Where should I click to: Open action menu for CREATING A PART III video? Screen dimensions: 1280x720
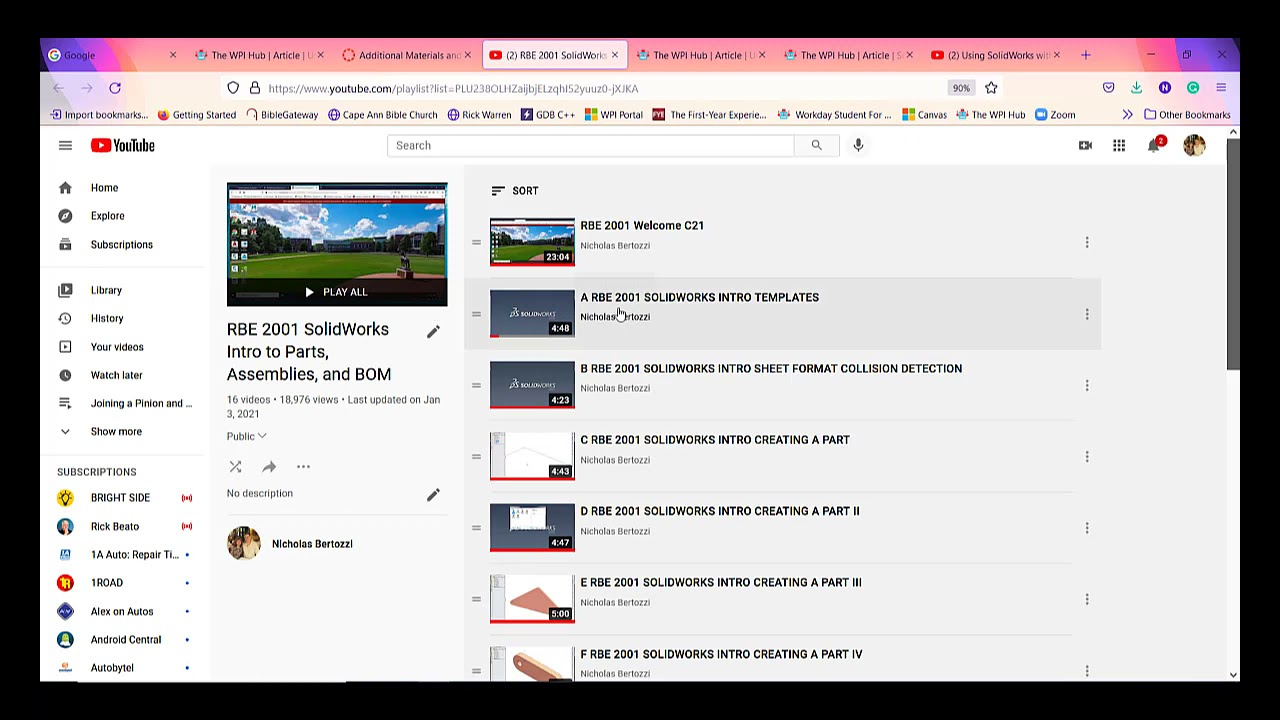[x=1087, y=599]
